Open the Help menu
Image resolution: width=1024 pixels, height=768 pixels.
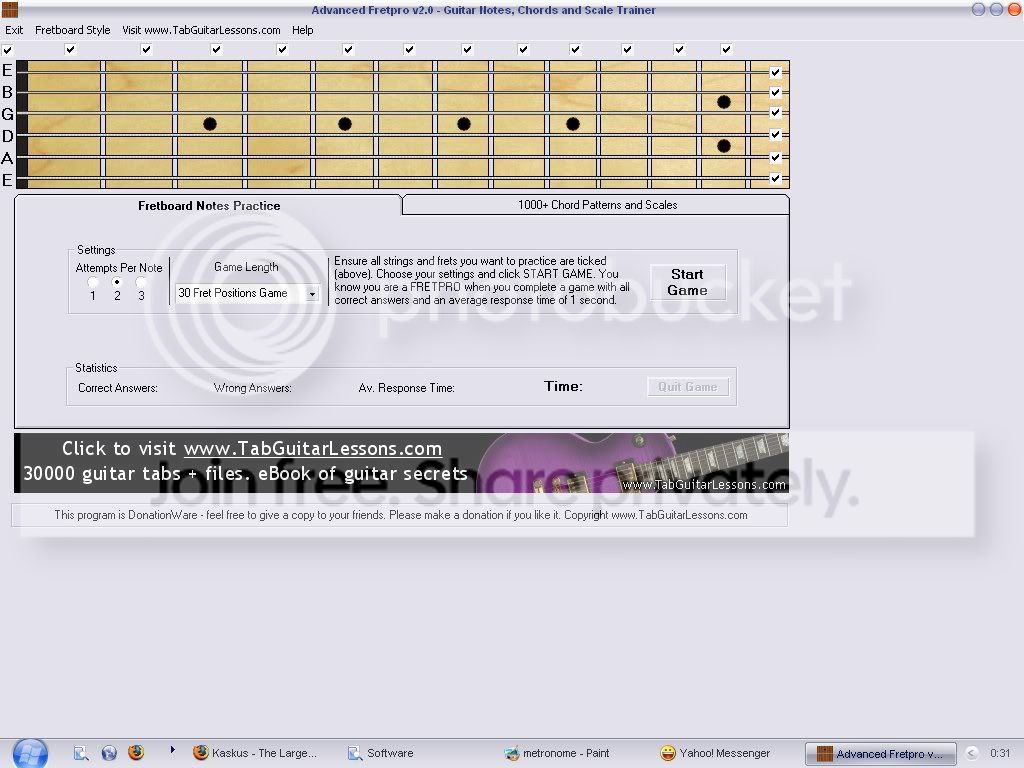(x=302, y=30)
